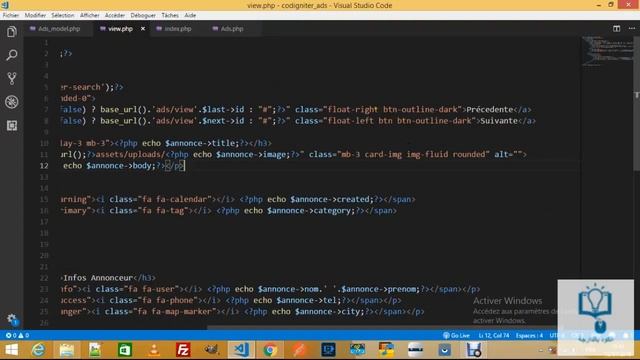Open the Fichier menu

tap(11, 15)
